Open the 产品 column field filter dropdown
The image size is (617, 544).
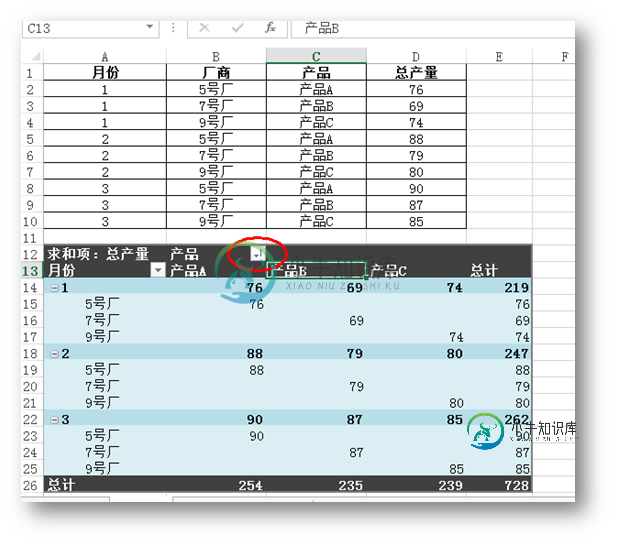click(258, 254)
